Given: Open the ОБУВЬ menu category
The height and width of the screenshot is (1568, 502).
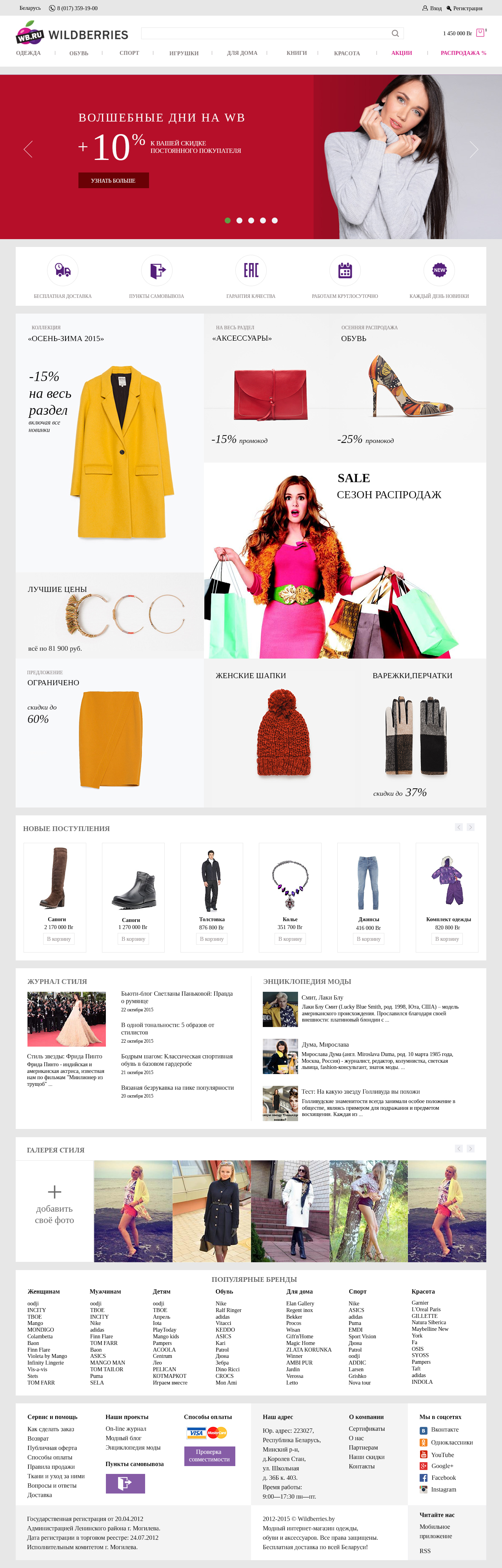Looking at the screenshot, I should (x=78, y=54).
